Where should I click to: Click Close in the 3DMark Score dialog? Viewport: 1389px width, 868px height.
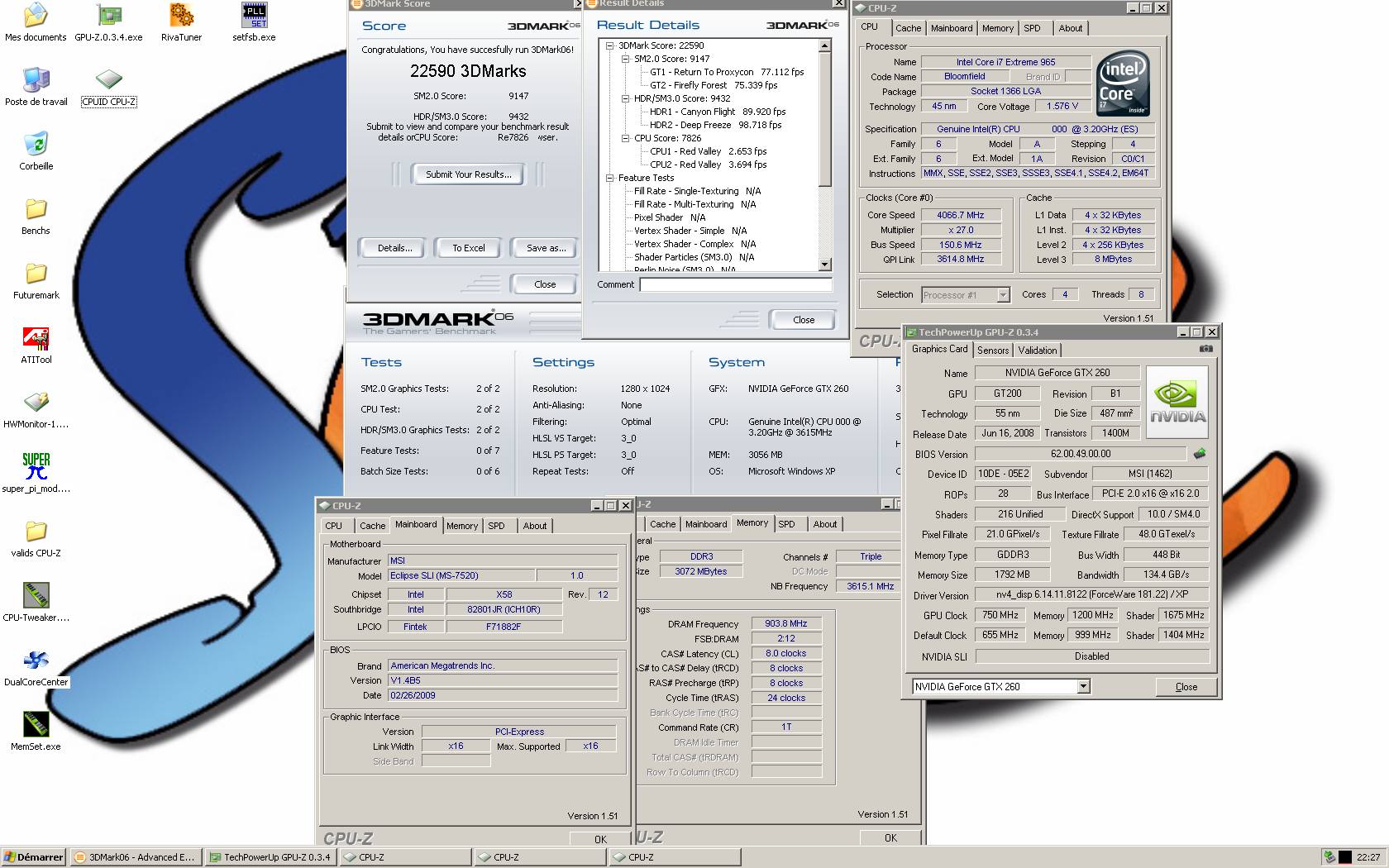[x=545, y=284]
